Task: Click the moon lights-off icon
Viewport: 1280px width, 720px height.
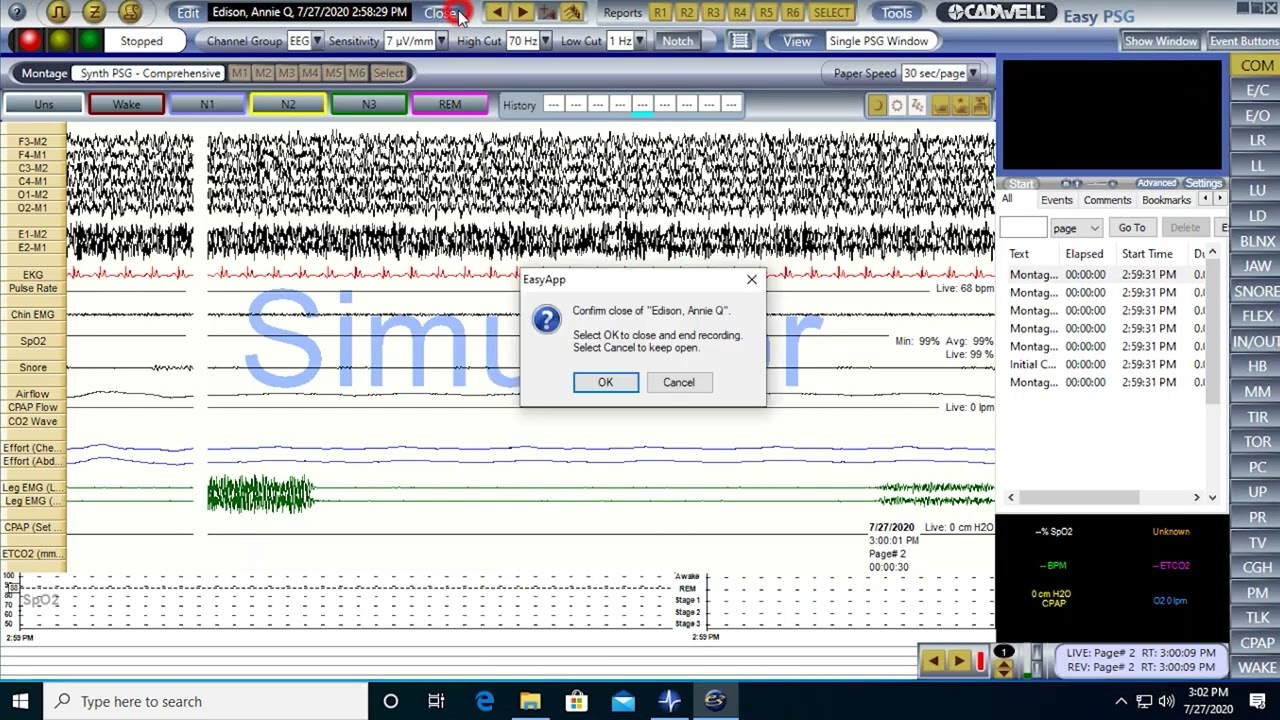Action: (x=876, y=105)
